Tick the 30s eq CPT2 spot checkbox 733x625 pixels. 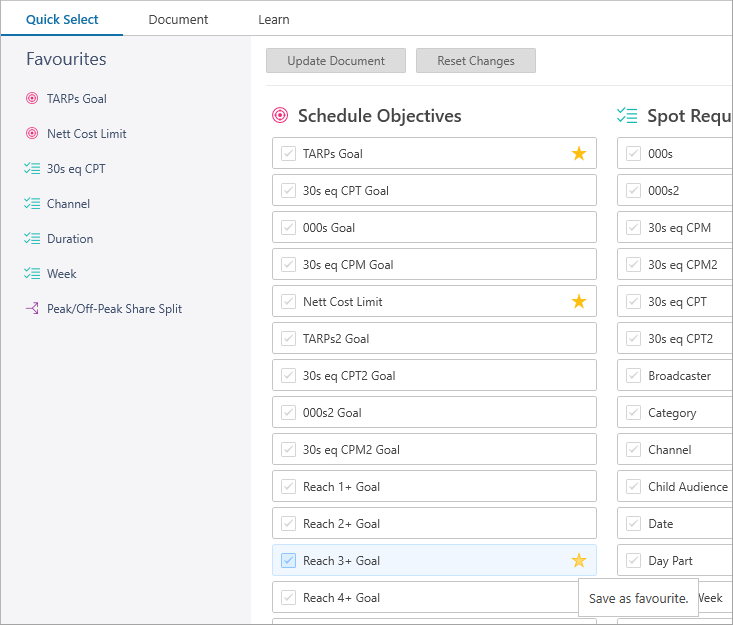coord(633,338)
